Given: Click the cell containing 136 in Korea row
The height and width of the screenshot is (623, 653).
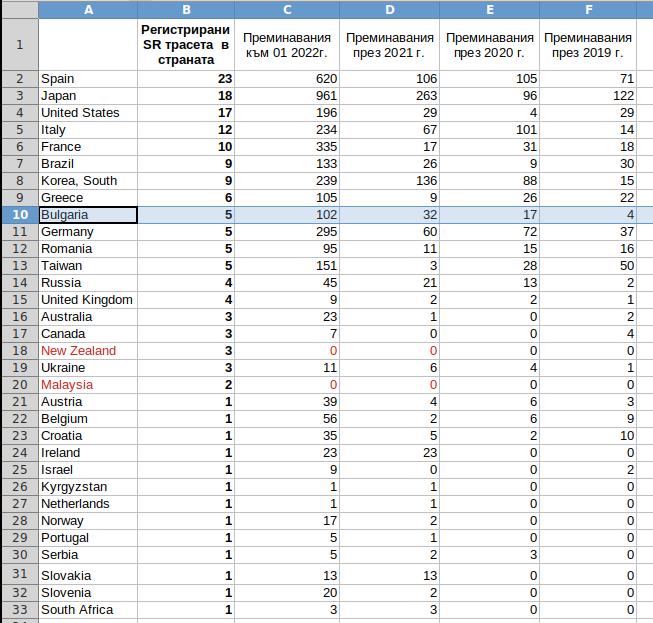Looking at the screenshot, I should point(389,181).
